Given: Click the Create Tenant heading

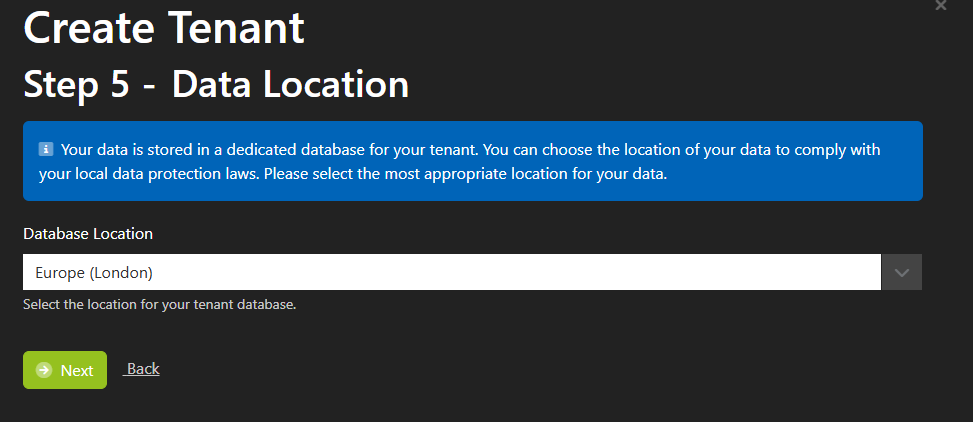Looking at the screenshot, I should pyautogui.click(x=164, y=27).
